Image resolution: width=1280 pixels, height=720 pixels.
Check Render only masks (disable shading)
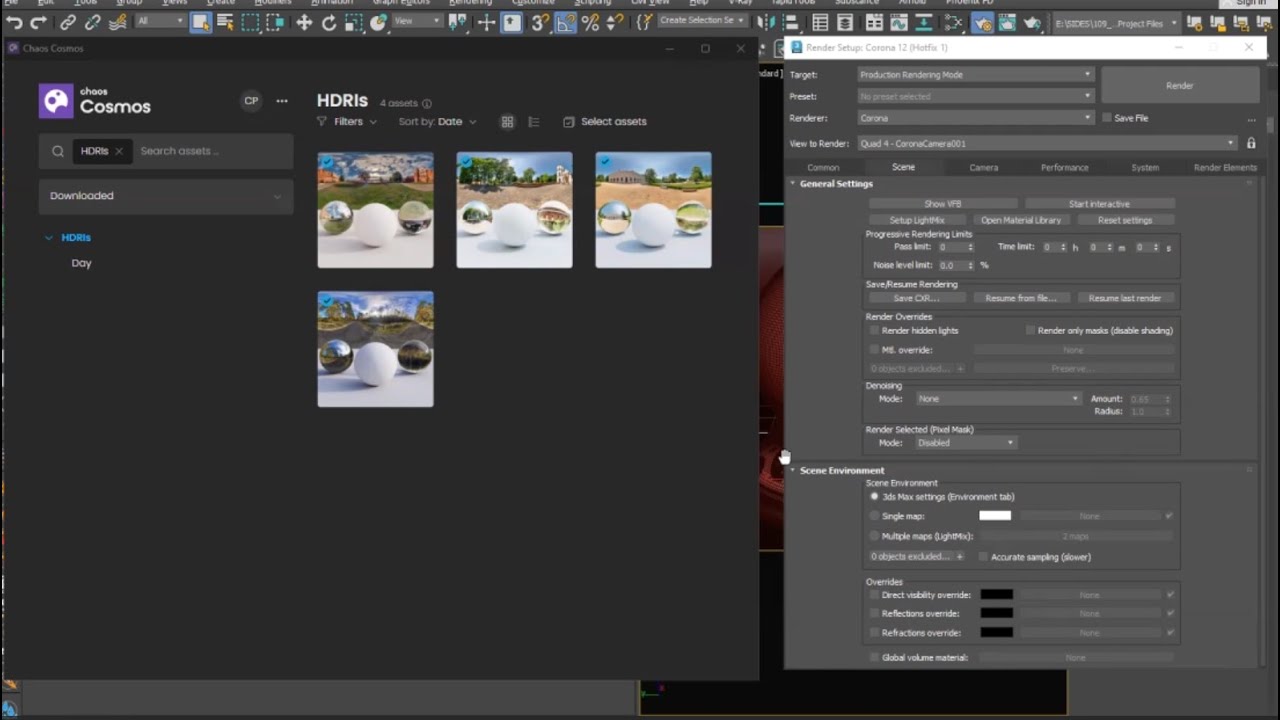point(1030,330)
